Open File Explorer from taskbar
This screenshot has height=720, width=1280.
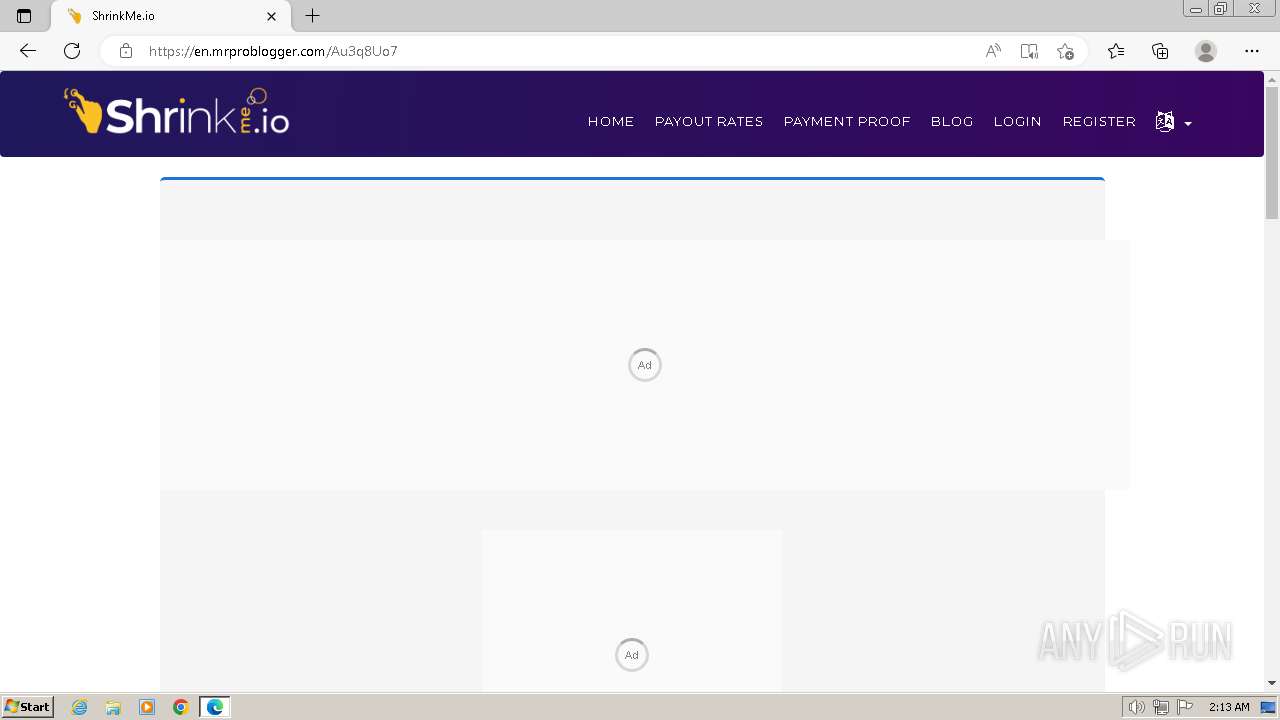tap(113, 707)
